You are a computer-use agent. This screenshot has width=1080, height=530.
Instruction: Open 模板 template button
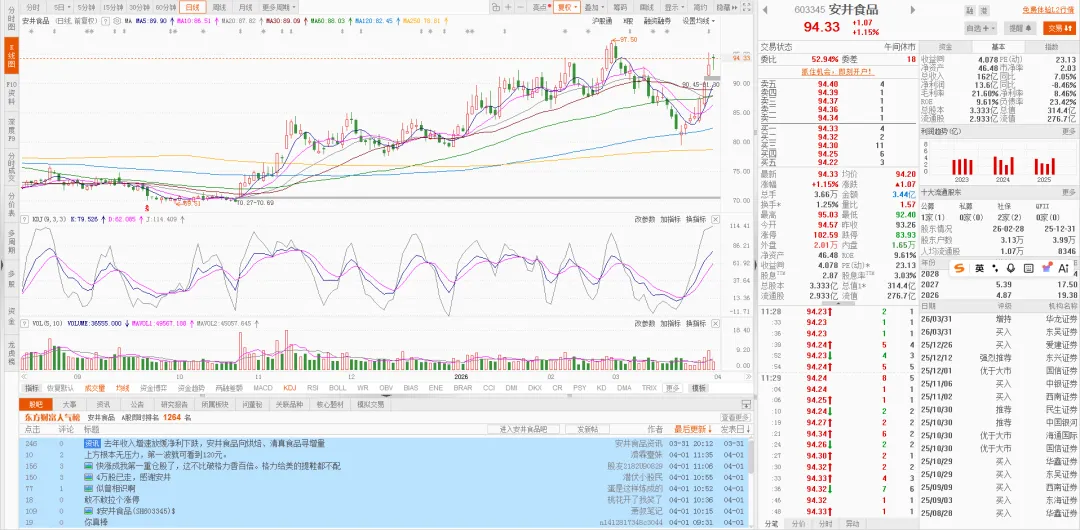point(699,388)
